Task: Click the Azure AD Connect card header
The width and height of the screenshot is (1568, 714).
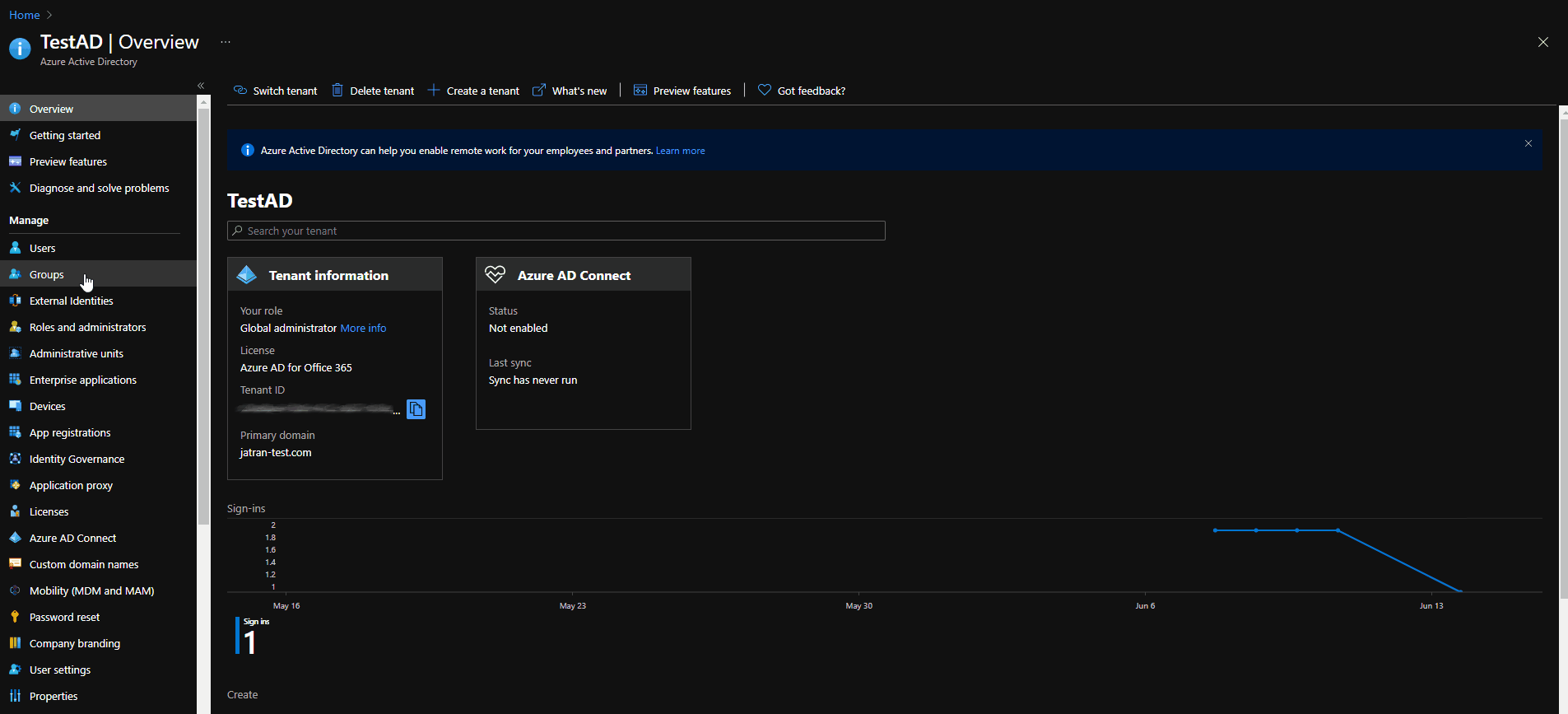Action: 584,274
